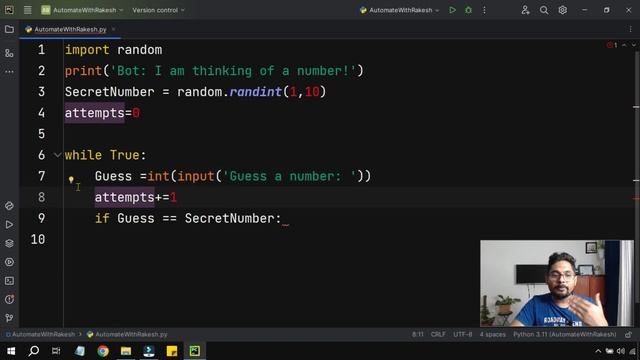This screenshot has height=360, width=640.
Task: Run AutomateWithRakesh with the green play button
Action: (452, 10)
